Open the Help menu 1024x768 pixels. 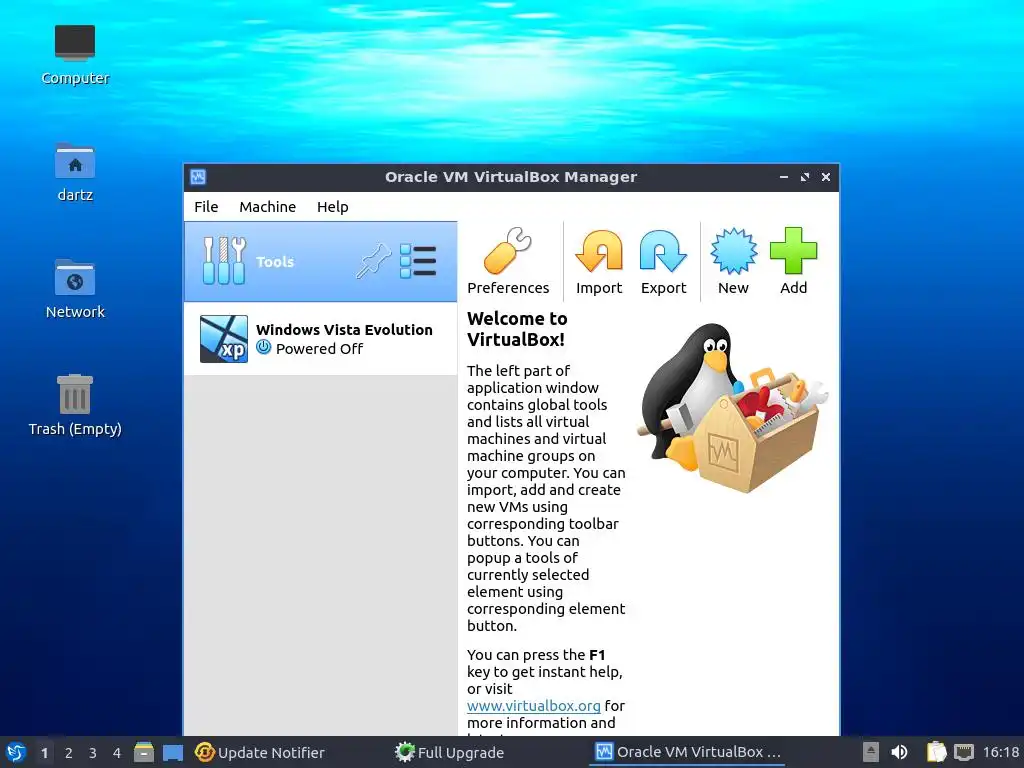click(x=332, y=207)
